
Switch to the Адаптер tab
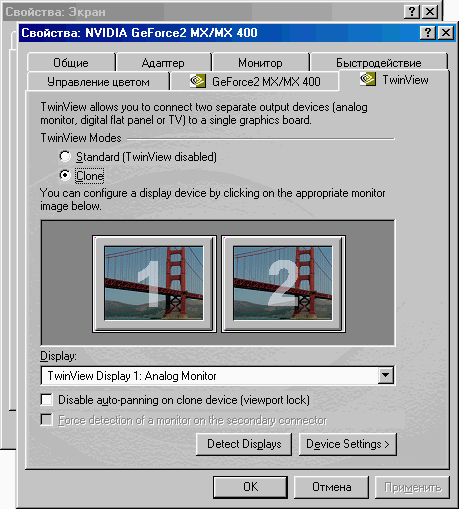[x=163, y=63]
